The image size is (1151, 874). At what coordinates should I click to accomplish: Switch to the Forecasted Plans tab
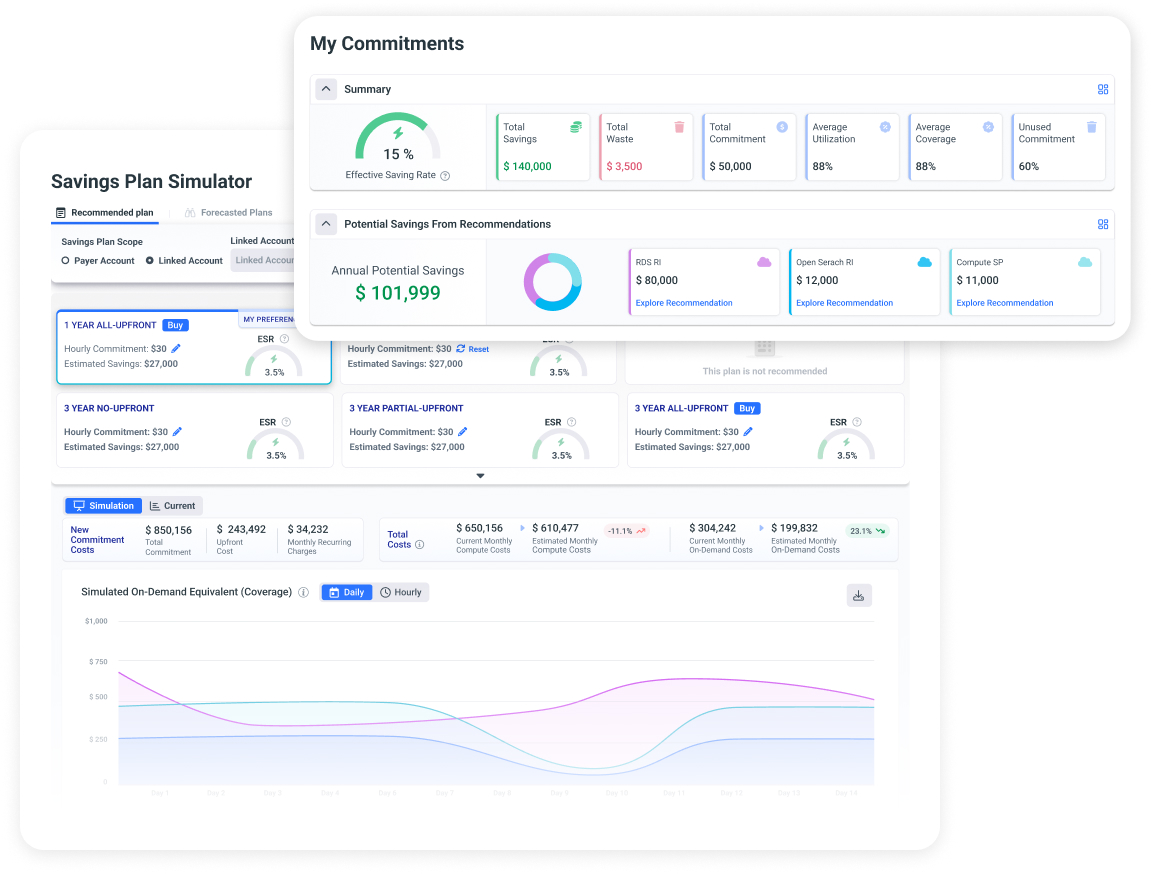[237, 212]
